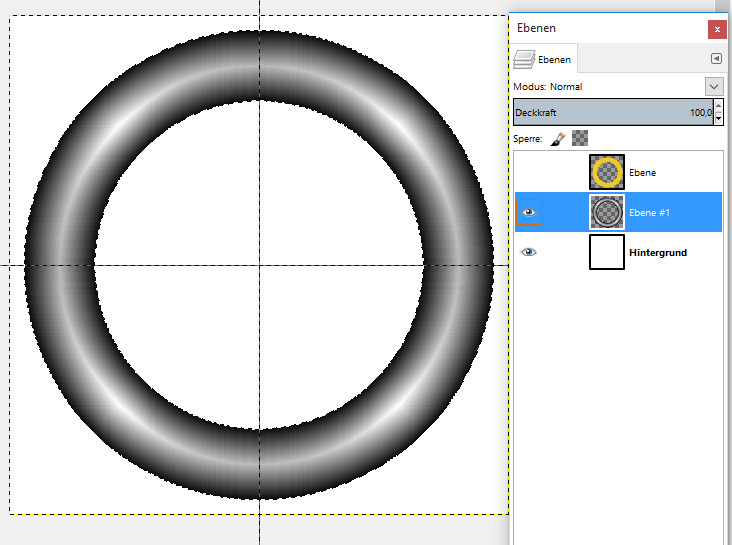Toggle the lock alpha channel checkerboard icon

[579, 139]
